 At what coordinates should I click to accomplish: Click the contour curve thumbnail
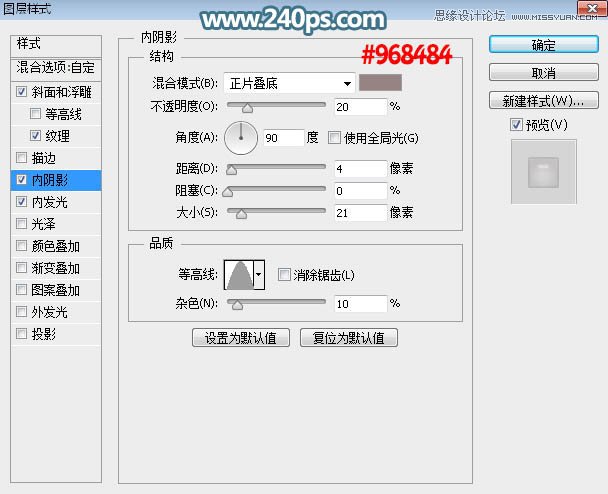pos(239,275)
